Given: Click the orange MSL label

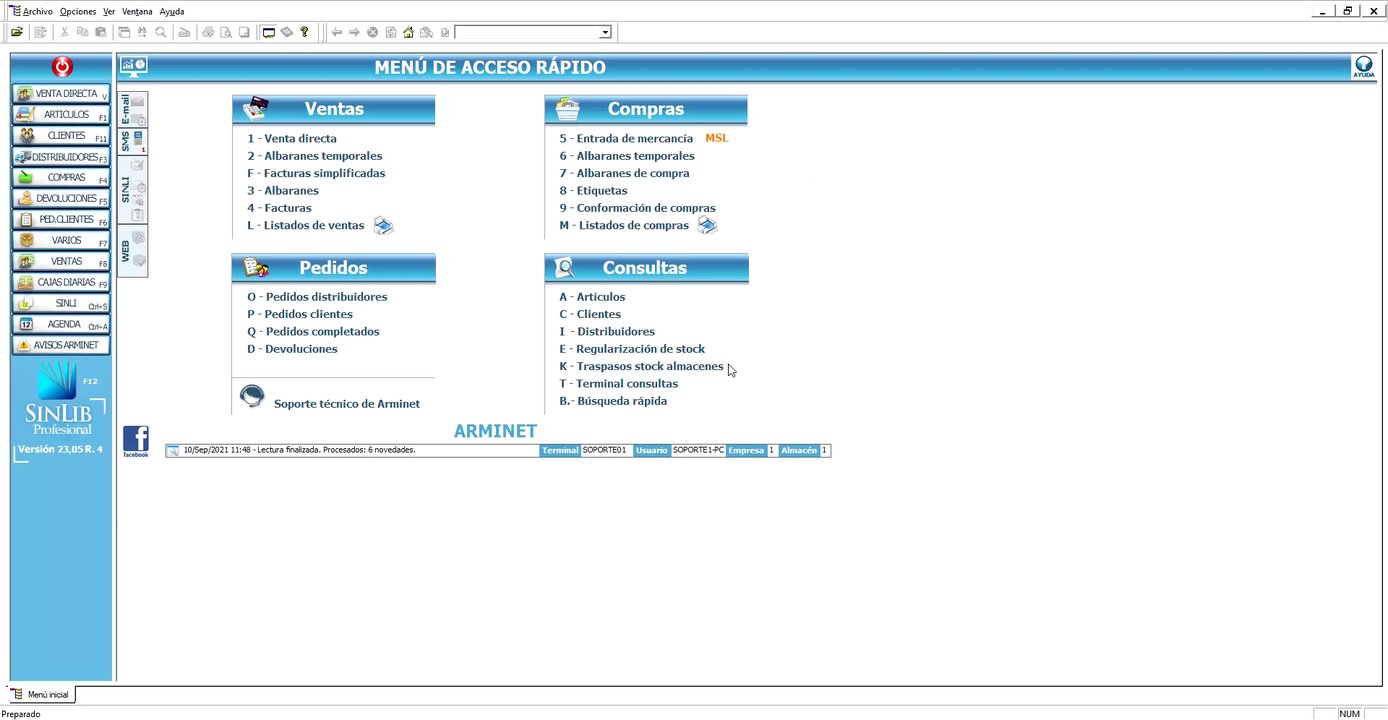Looking at the screenshot, I should point(717,138).
